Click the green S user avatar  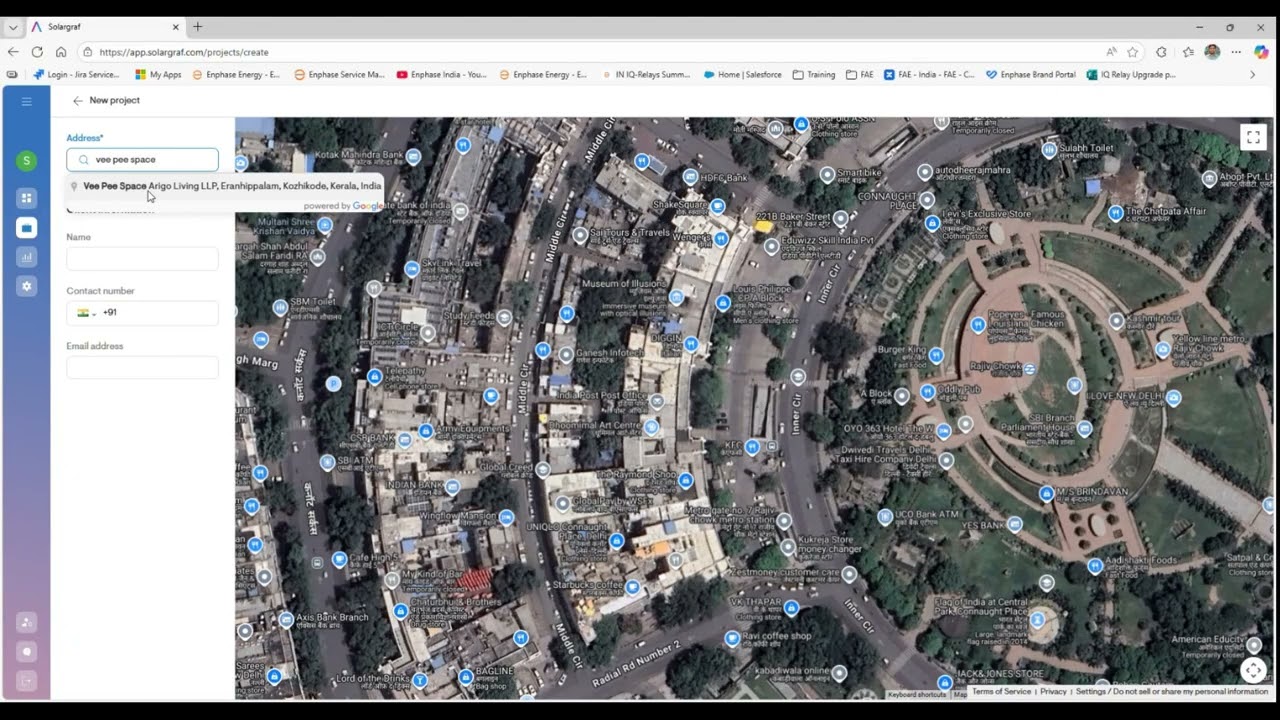(27, 160)
